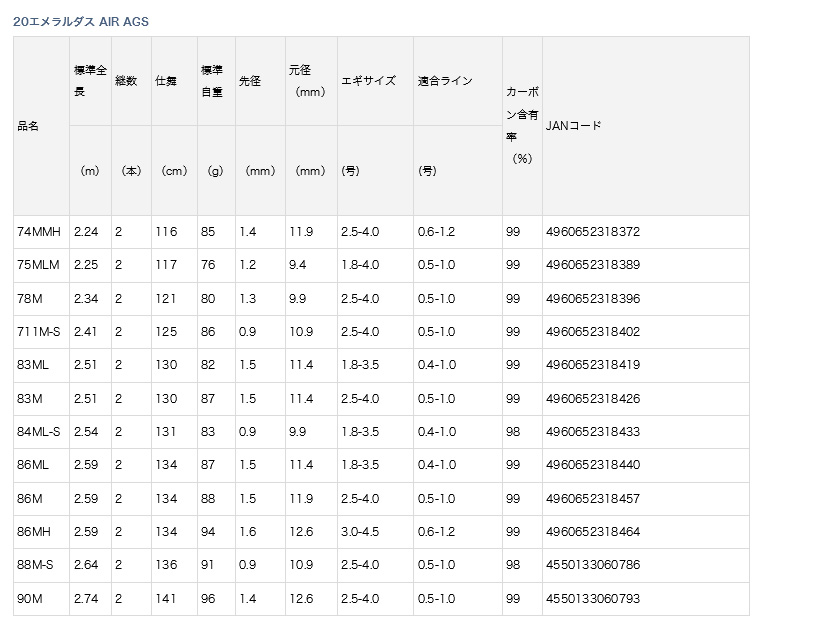815x630 pixels.
Task: Click JAN code 4960652318457
Action: pyautogui.click(x=593, y=498)
